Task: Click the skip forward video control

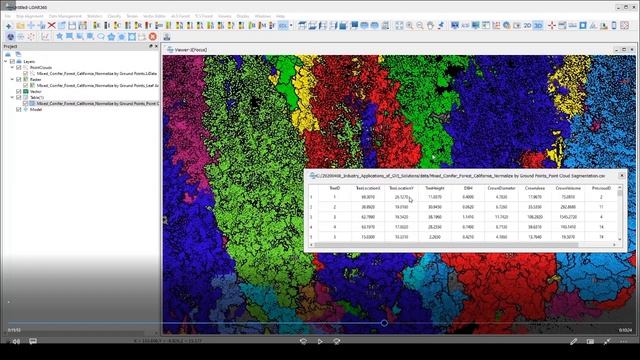Action: (x=337, y=341)
